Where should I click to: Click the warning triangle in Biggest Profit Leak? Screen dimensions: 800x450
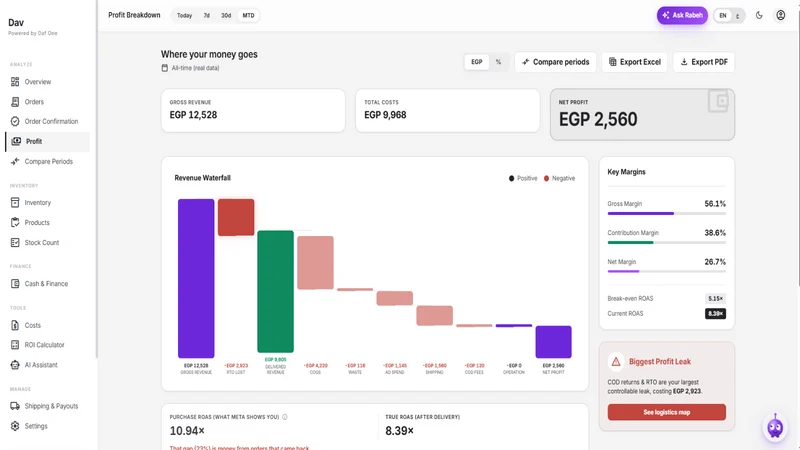coord(616,362)
